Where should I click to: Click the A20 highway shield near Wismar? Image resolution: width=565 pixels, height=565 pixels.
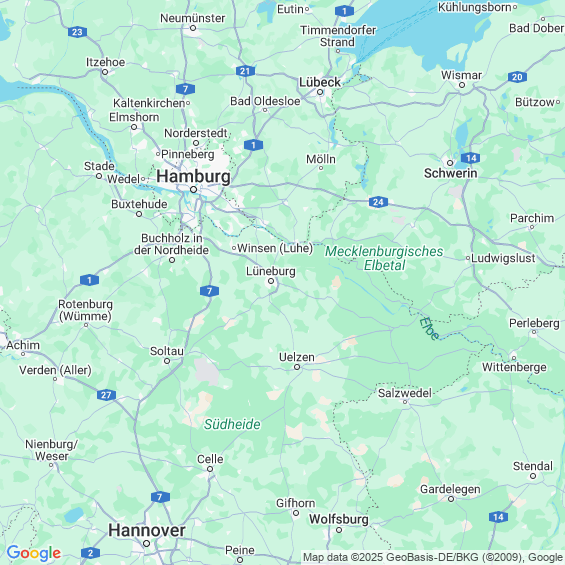coord(517,77)
